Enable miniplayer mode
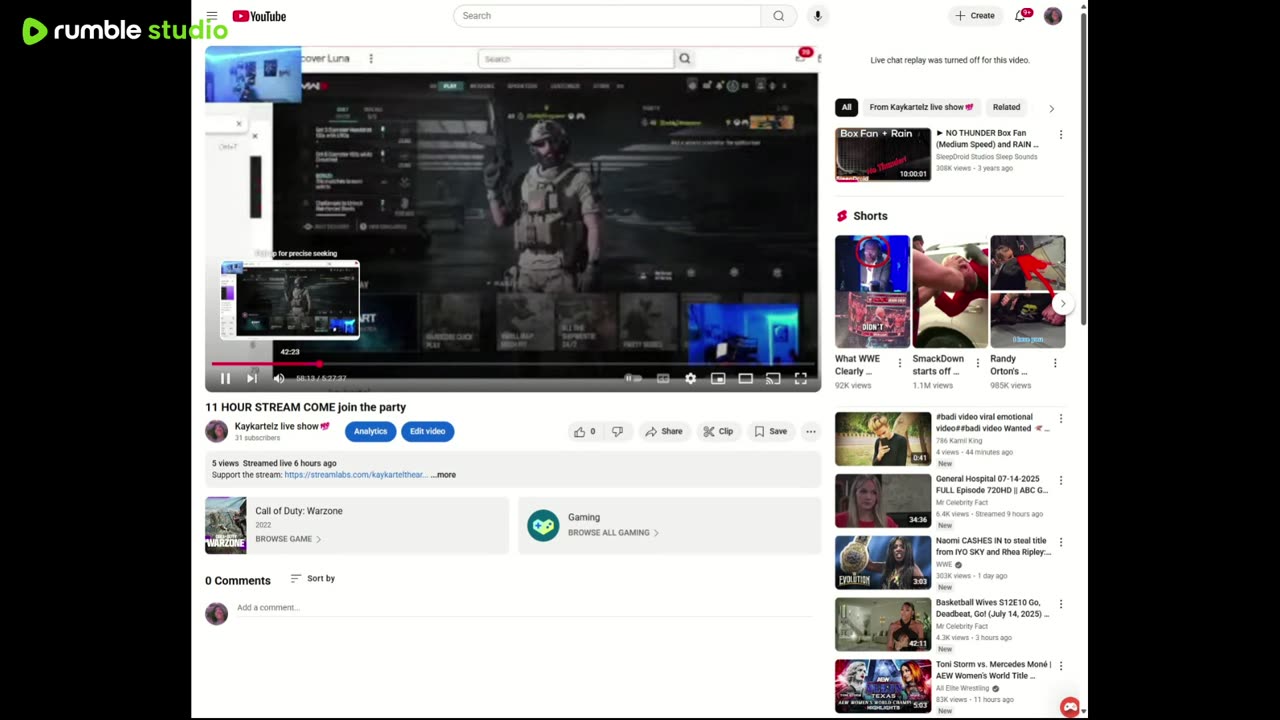 pyautogui.click(x=718, y=378)
